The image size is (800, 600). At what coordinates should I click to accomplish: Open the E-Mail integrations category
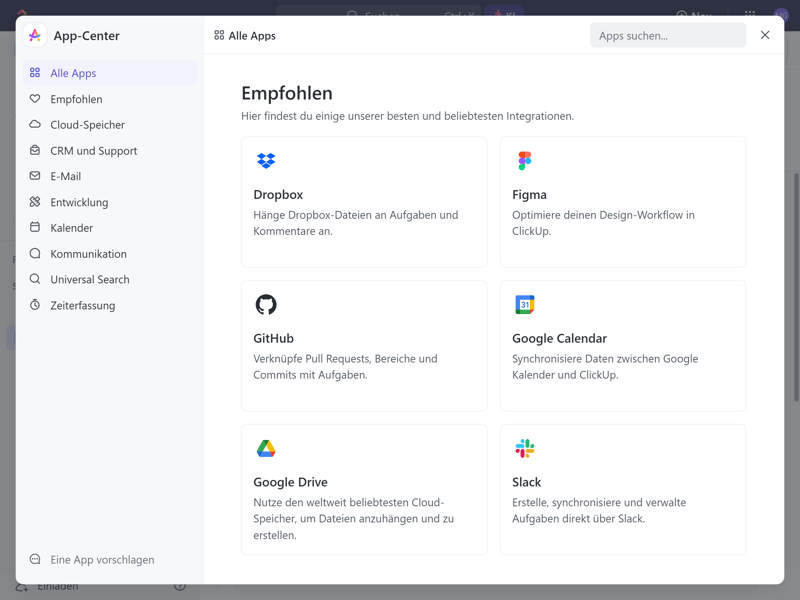[x=65, y=176]
